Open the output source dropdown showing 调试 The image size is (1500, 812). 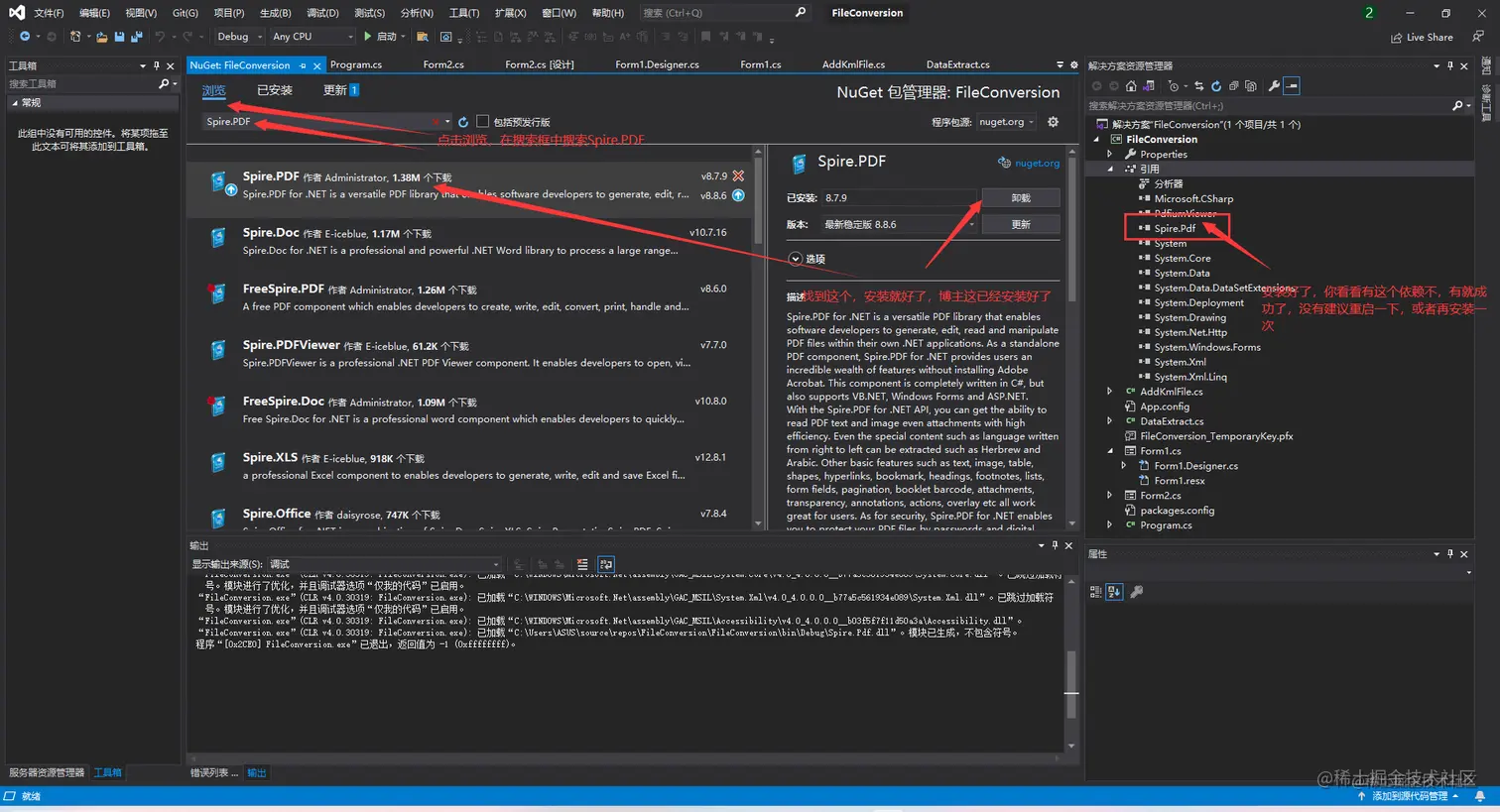click(385, 564)
